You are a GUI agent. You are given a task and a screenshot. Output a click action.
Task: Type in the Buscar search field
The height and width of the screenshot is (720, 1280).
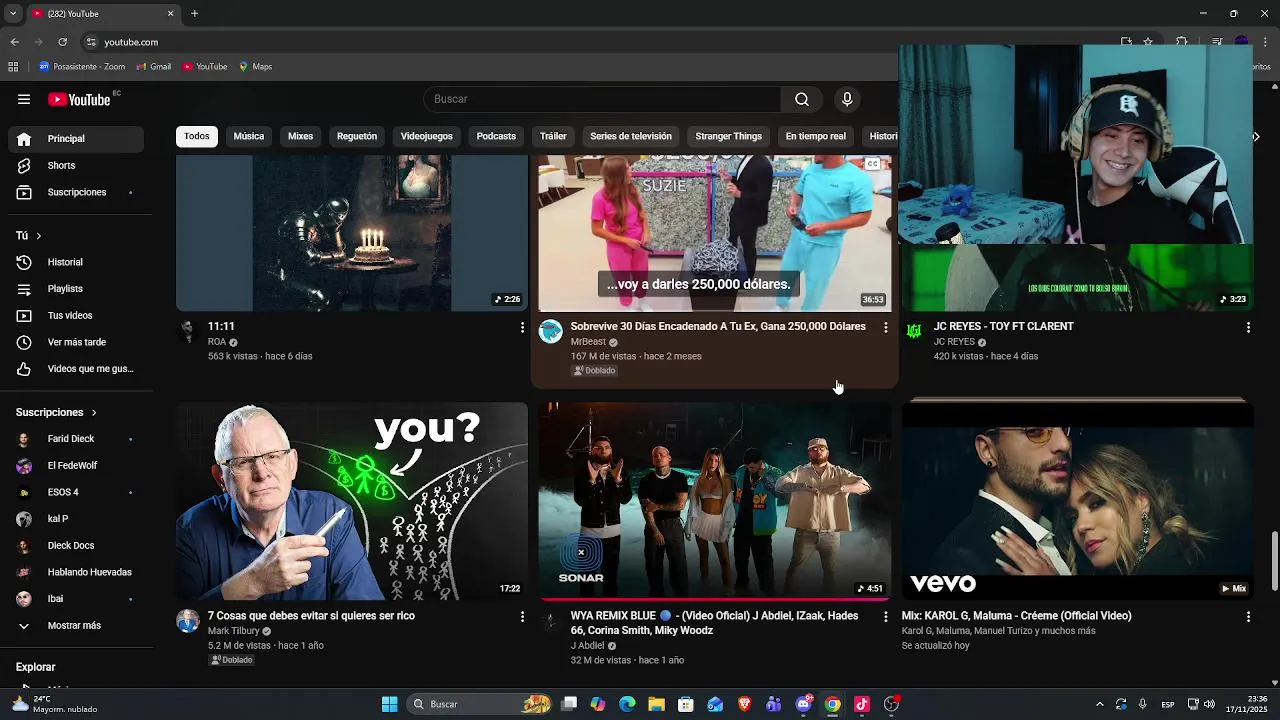pyautogui.click(x=602, y=99)
